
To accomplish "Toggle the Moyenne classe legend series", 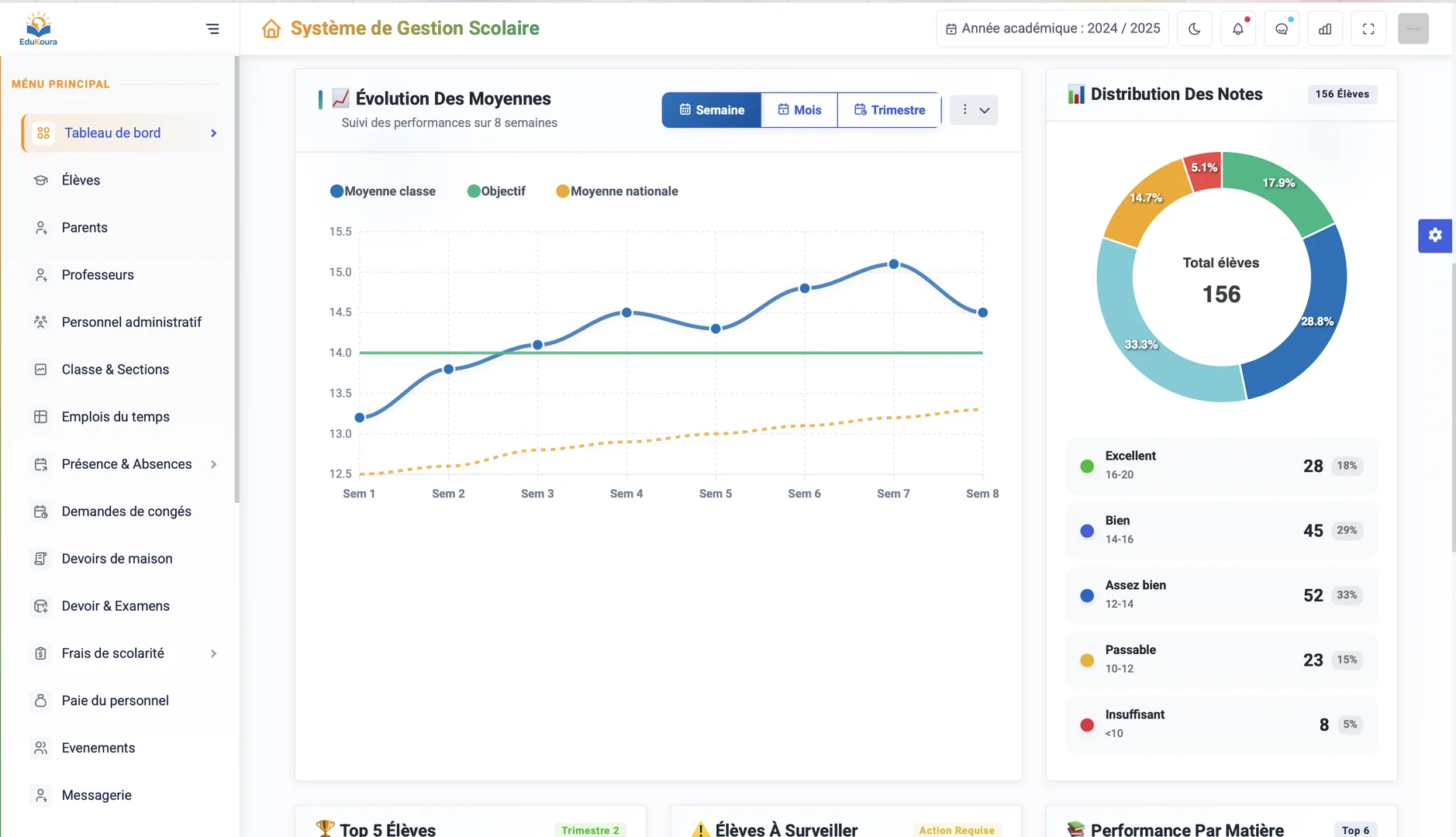I will coord(383,191).
